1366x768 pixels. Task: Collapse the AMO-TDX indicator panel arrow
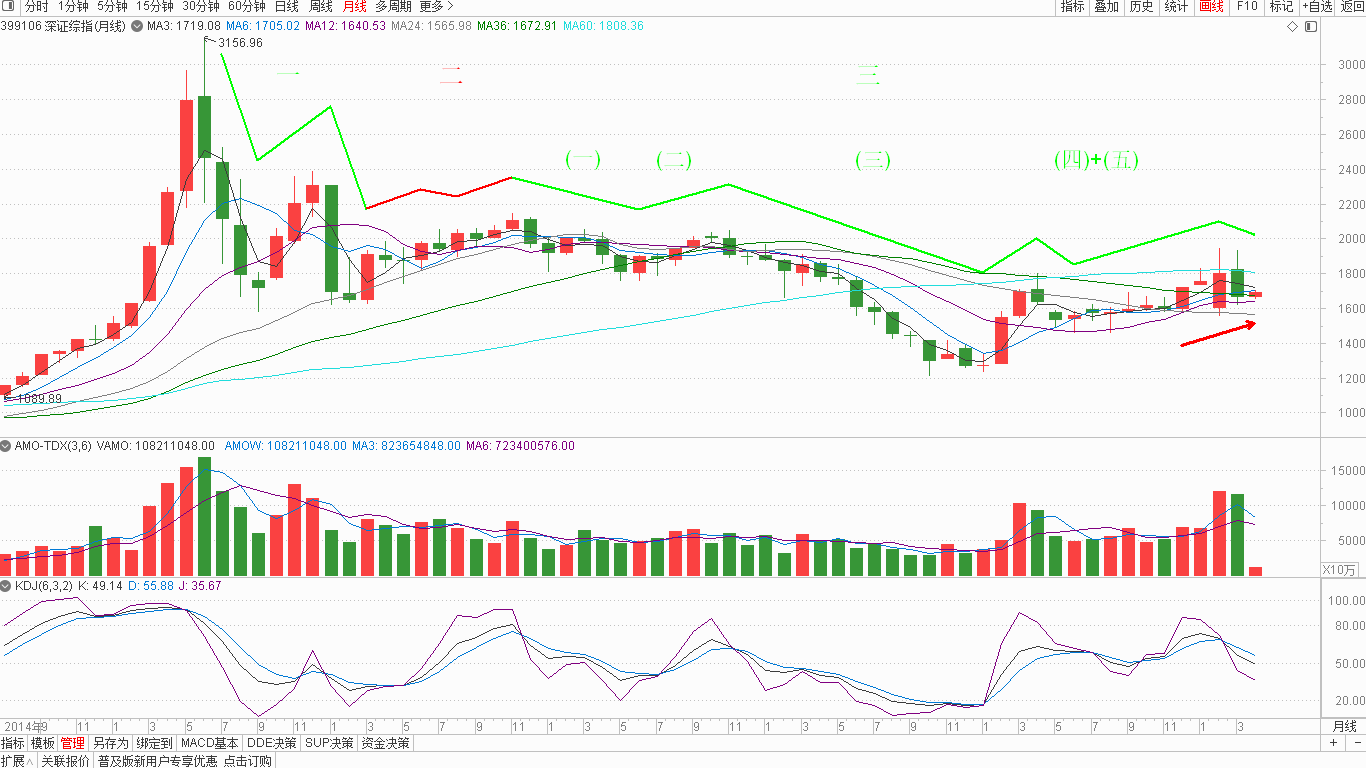click(x=6, y=446)
